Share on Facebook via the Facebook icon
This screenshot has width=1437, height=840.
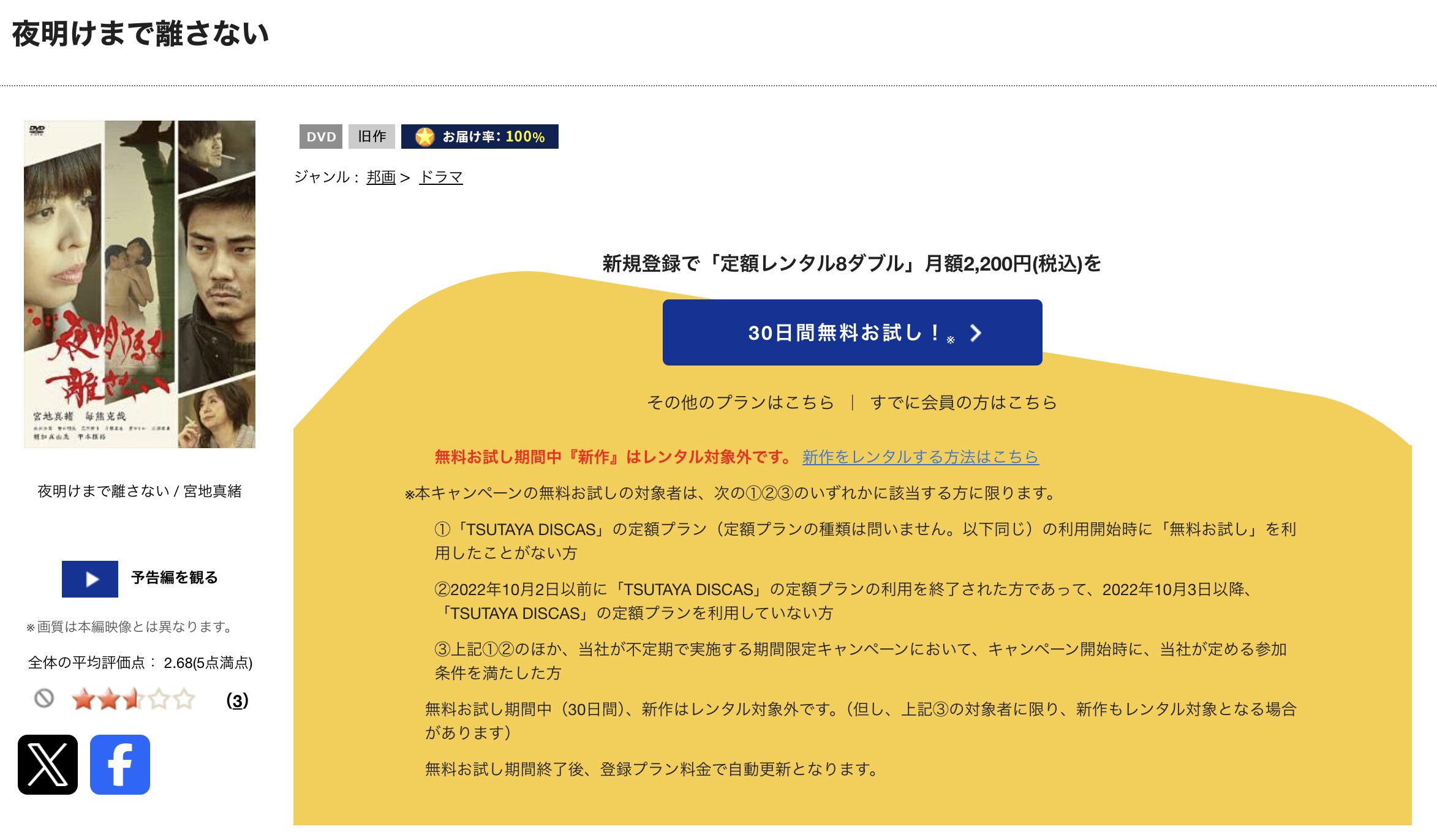tap(120, 765)
